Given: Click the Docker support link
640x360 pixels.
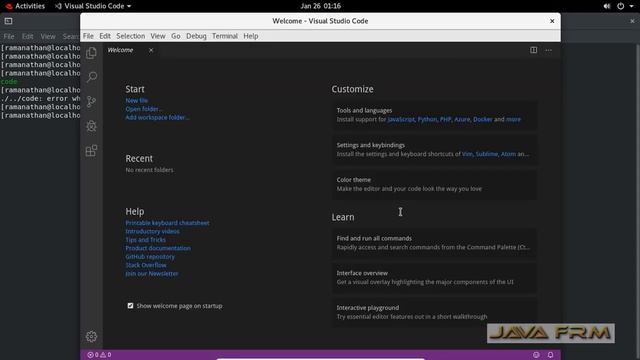Looking at the screenshot, I should 483,120.
